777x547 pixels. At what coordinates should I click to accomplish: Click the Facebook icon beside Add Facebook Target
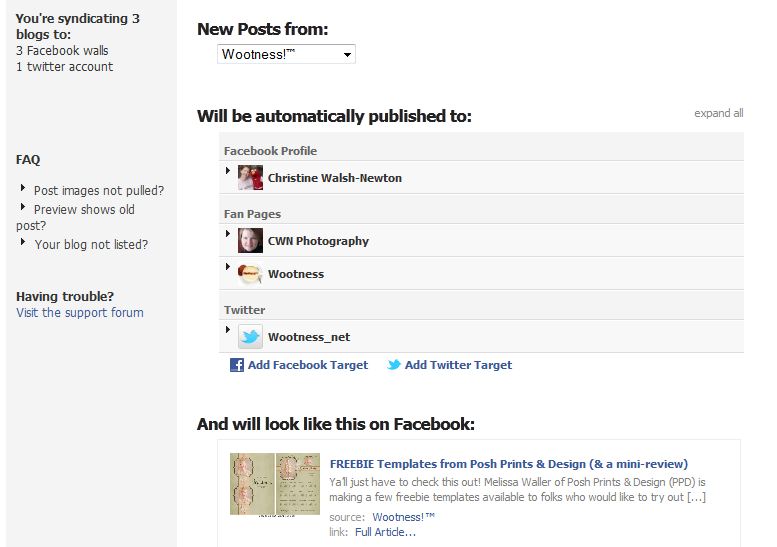pyautogui.click(x=236, y=365)
